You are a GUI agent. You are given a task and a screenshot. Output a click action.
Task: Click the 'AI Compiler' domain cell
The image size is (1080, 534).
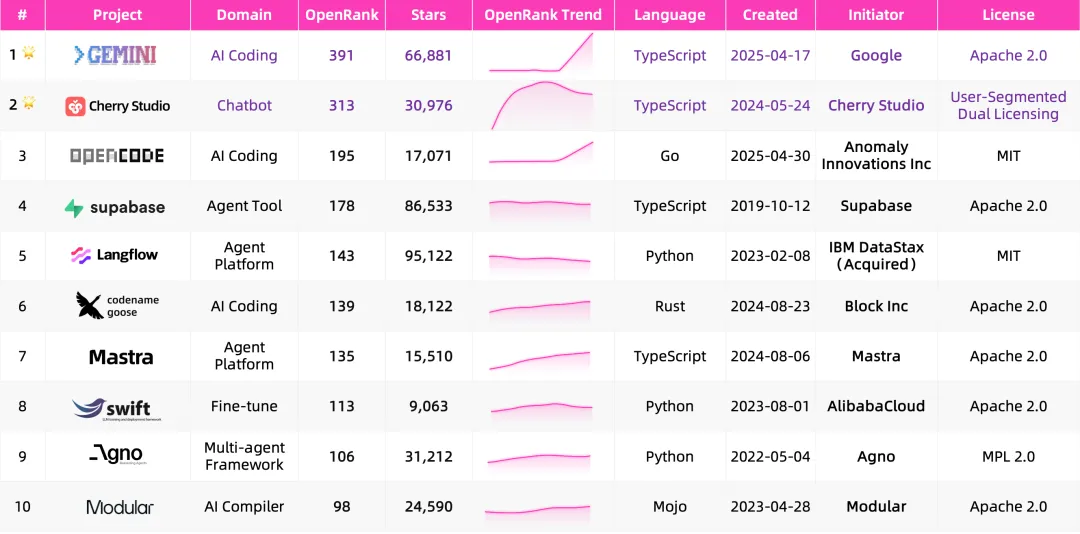point(244,507)
